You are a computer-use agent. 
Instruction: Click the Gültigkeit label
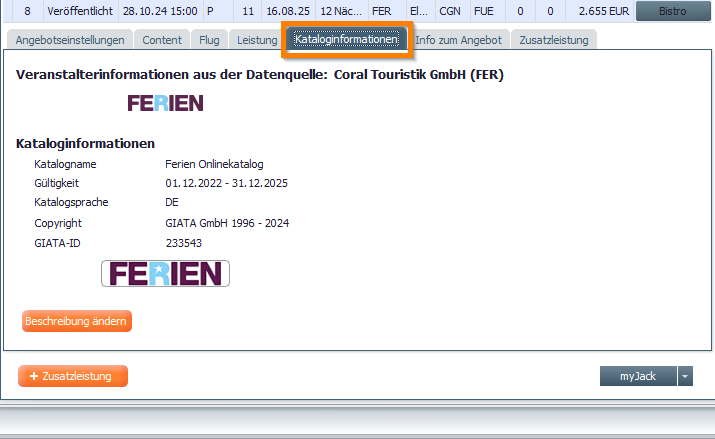[x=57, y=183]
